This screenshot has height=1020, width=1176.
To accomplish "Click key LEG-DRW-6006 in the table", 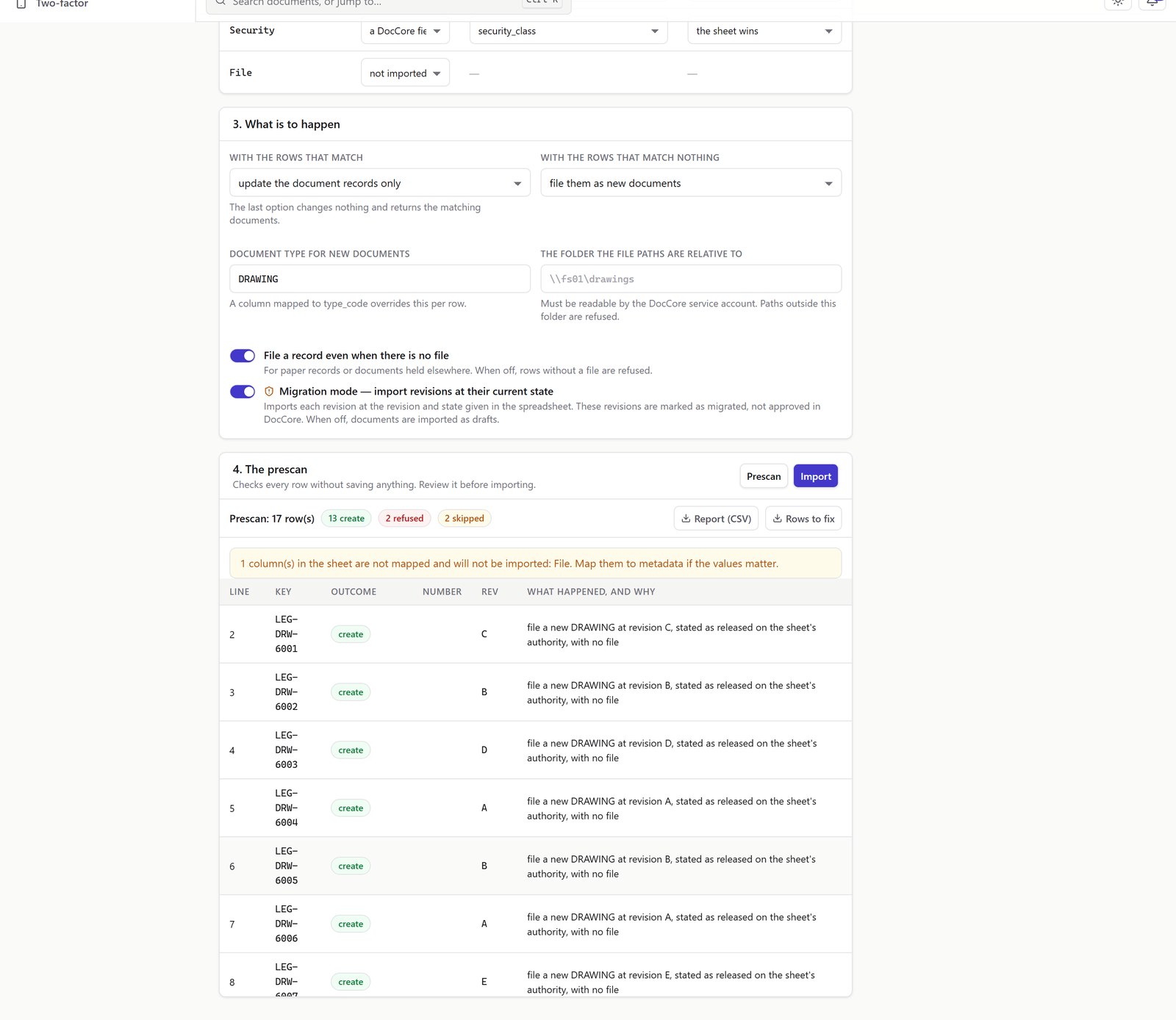I will (287, 924).
